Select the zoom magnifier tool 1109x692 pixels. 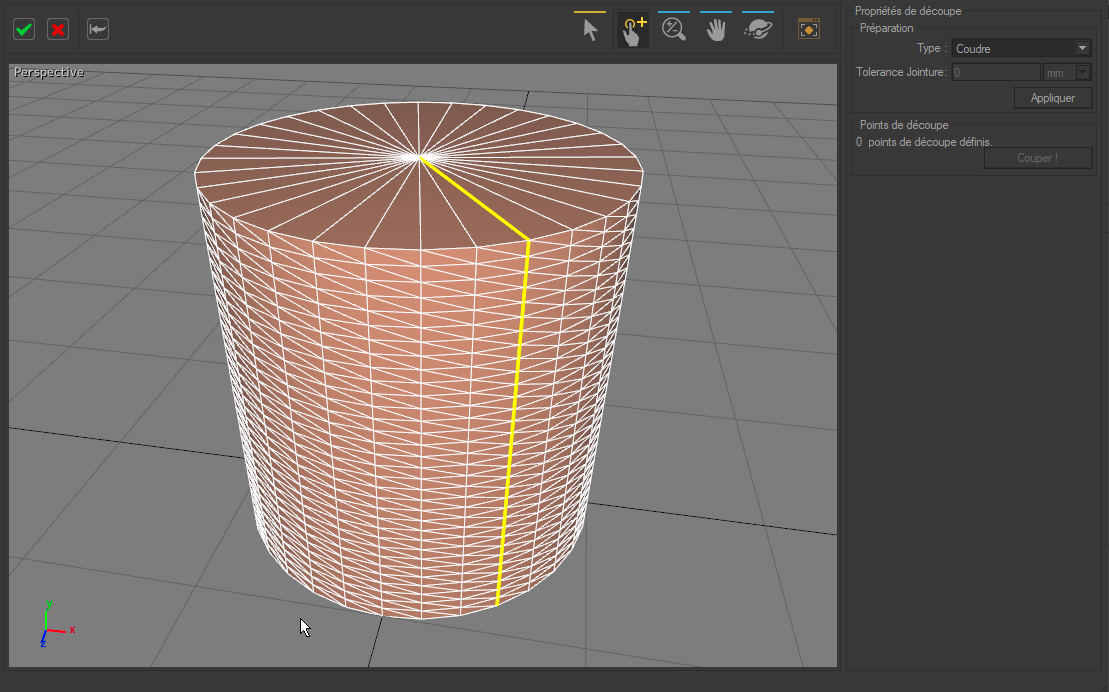tap(674, 30)
